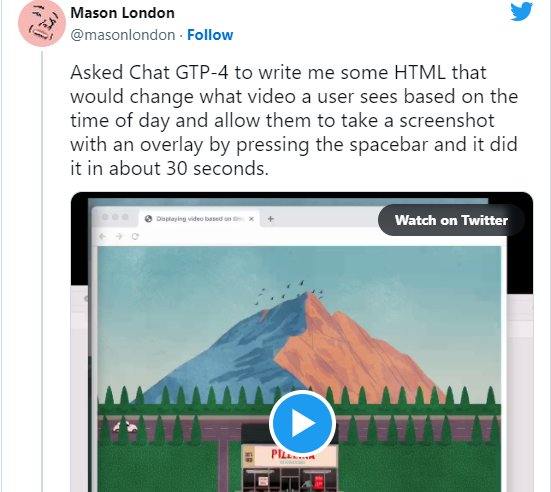Click the Twitter bird logo

pyautogui.click(x=521, y=11)
